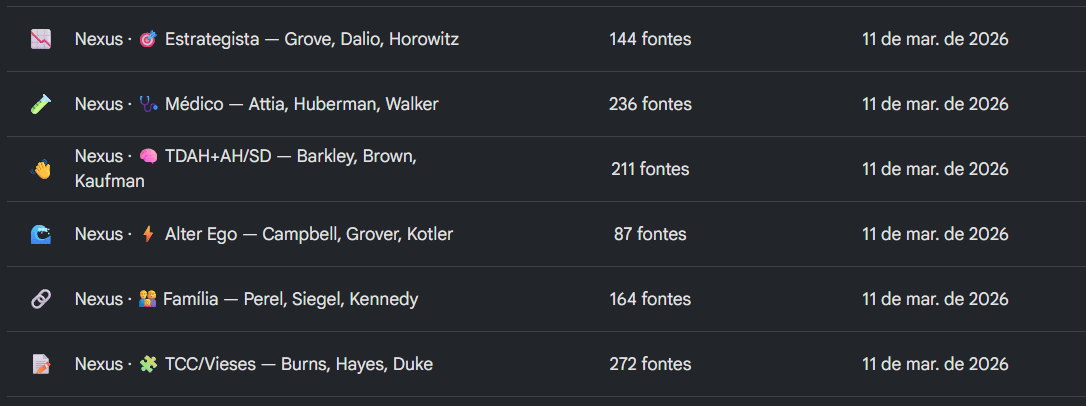1086x406 pixels.
Task: Click the date in the 236 fontes row
Action: point(935,105)
